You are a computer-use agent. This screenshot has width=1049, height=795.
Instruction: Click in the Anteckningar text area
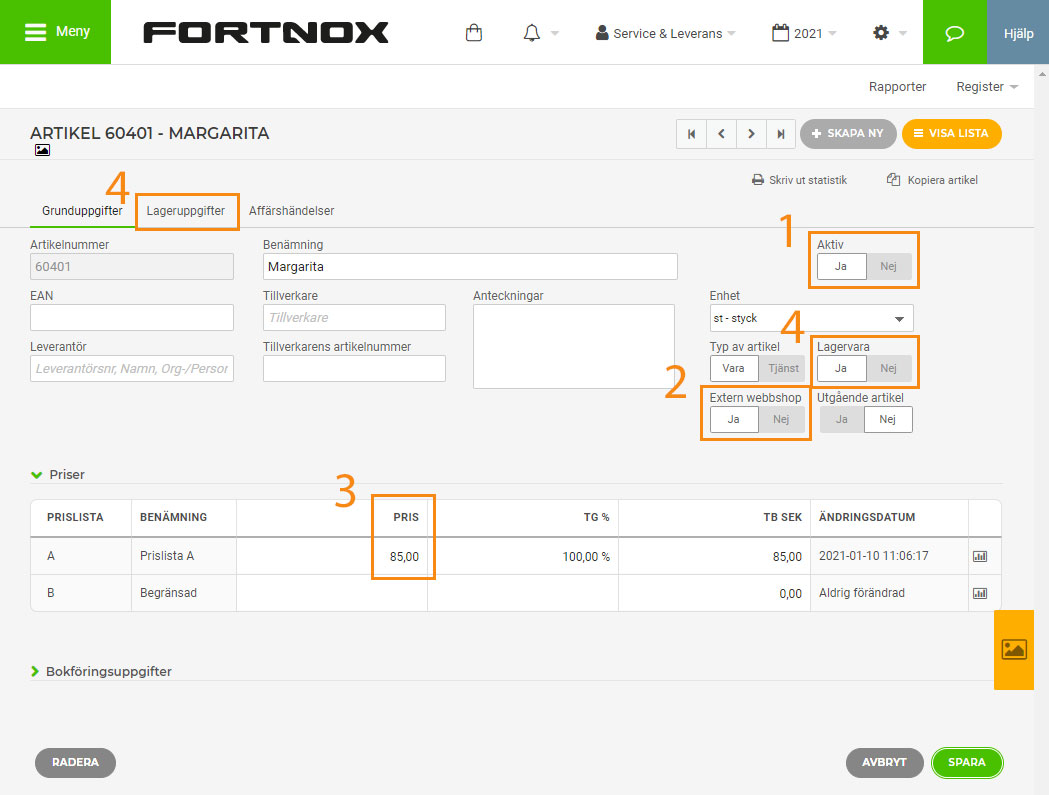click(x=573, y=346)
